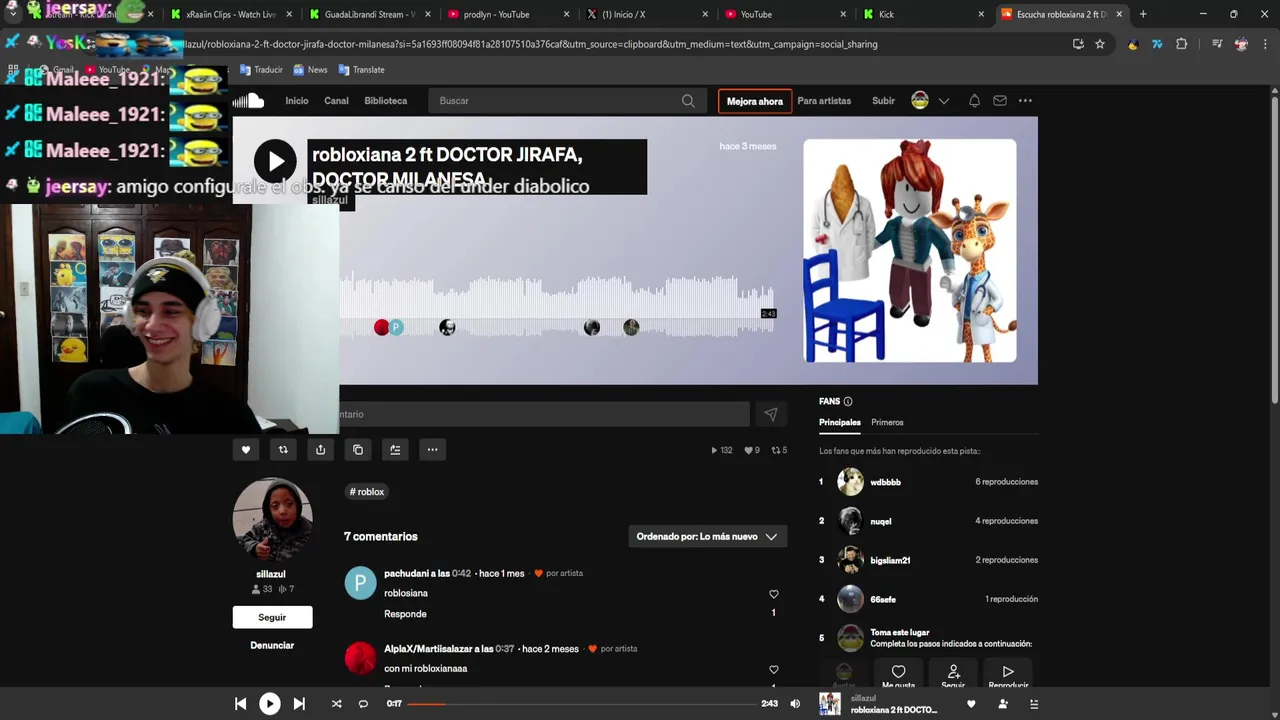Open the Chrome three-dot menu
Image resolution: width=1280 pixels, height=720 pixels.
tap(1265, 44)
